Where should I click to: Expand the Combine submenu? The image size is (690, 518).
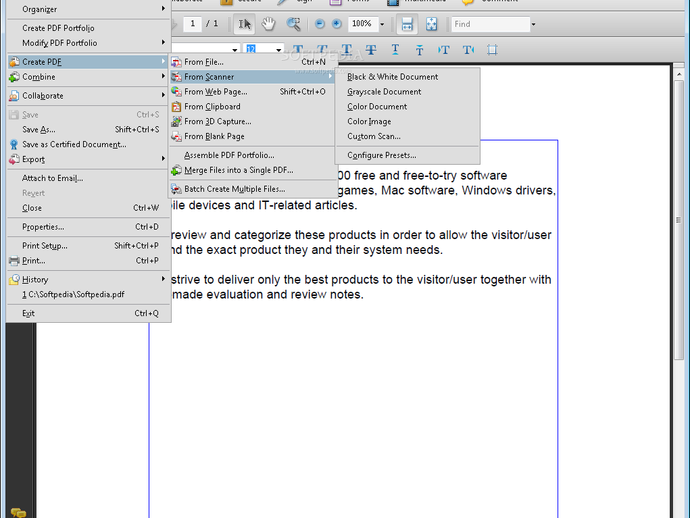(x=88, y=77)
